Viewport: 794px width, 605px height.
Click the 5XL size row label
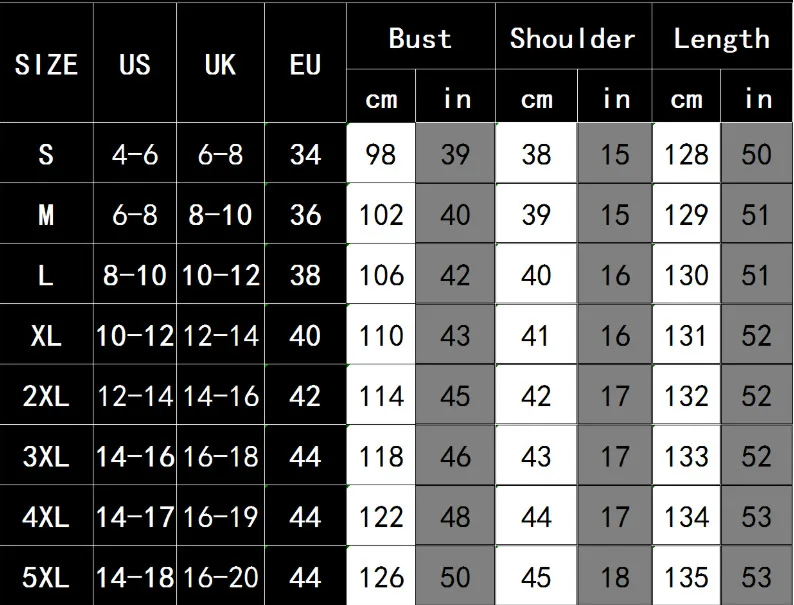coord(46,577)
